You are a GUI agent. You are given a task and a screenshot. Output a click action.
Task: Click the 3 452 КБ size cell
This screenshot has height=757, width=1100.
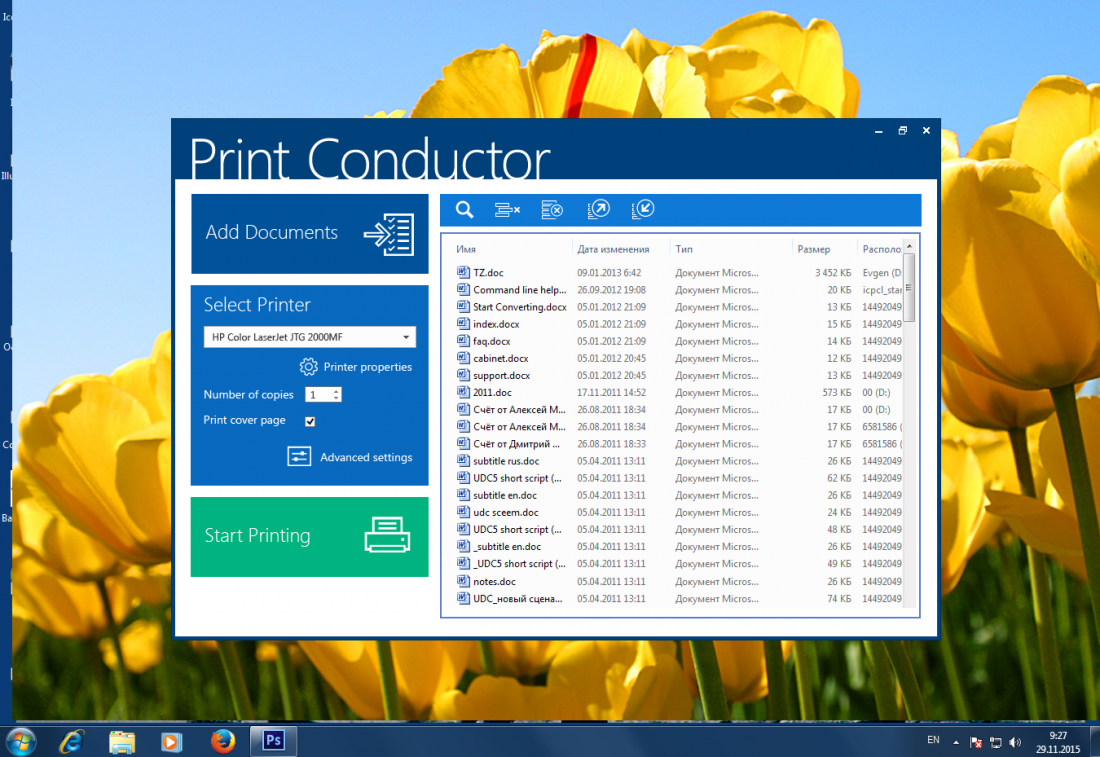coord(833,272)
